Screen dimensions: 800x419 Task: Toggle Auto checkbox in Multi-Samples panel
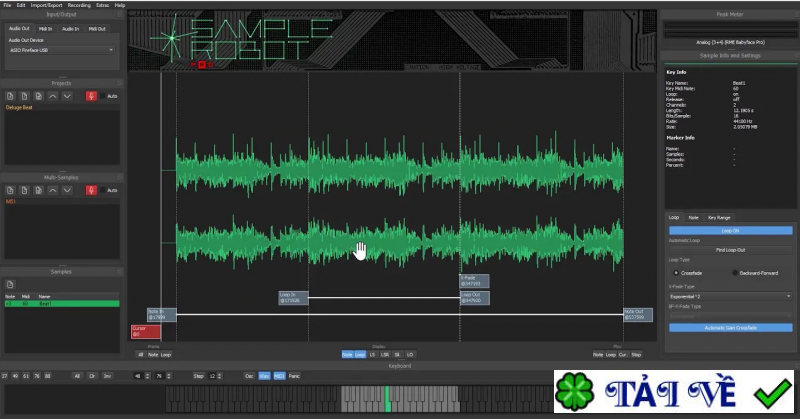click(102, 190)
